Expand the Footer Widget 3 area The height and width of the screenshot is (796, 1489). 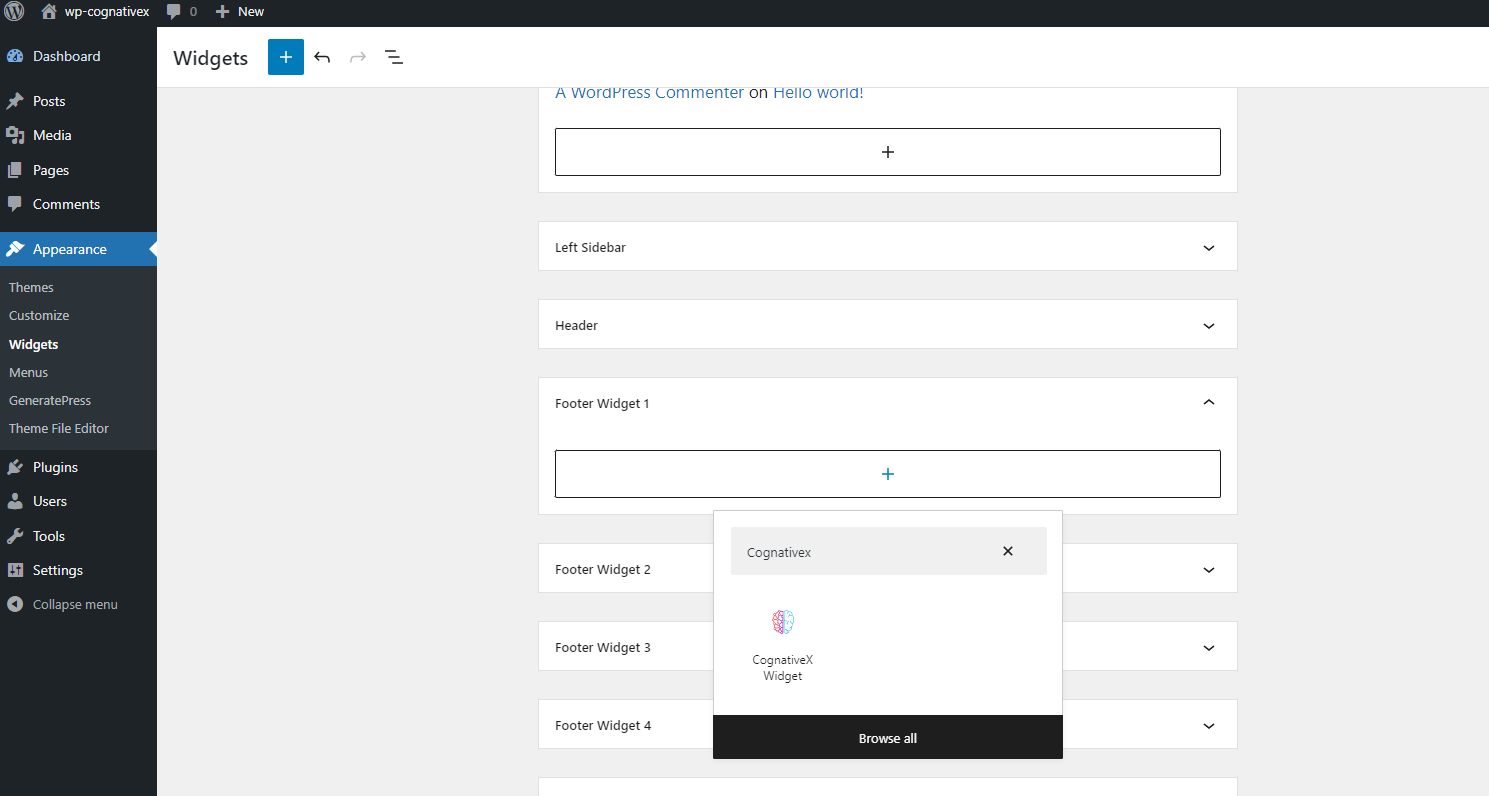(x=1209, y=647)
